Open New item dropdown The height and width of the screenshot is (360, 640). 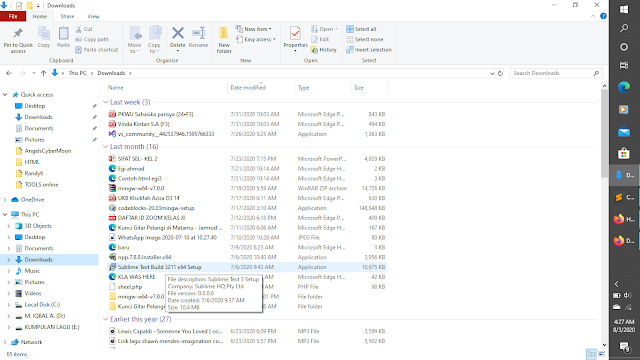(x=253, y=29)
